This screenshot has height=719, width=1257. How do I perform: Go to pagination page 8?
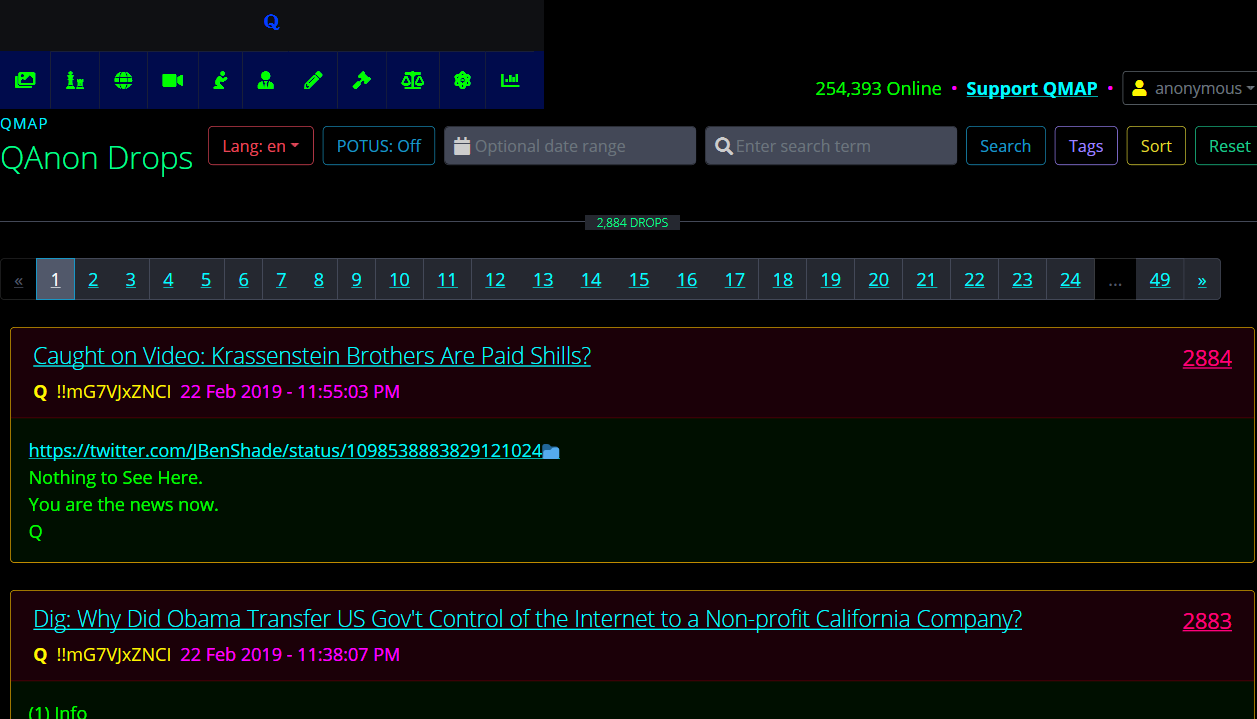(319, 279)
